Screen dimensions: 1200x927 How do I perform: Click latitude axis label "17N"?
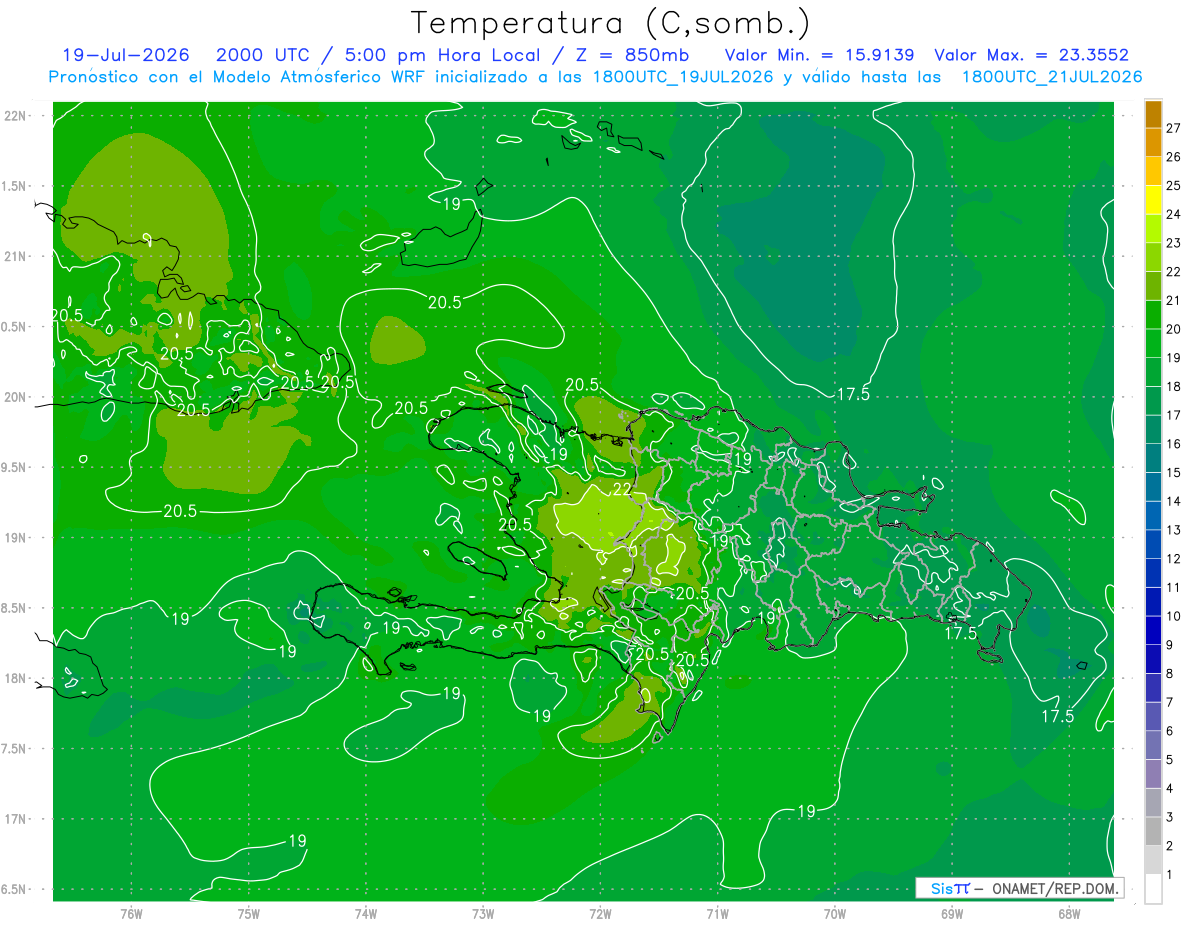pyautogui.click(x=16, y=819)
